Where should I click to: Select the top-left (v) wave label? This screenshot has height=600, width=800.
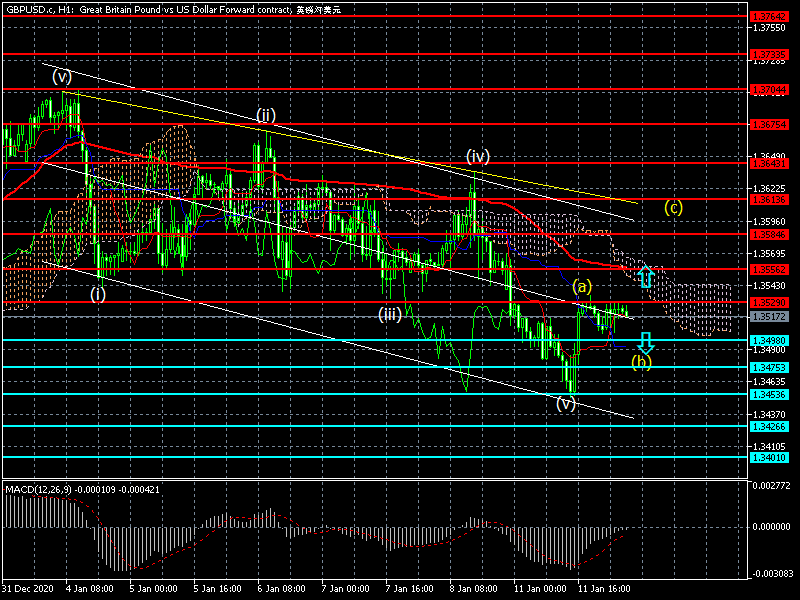tap(62, 76)
